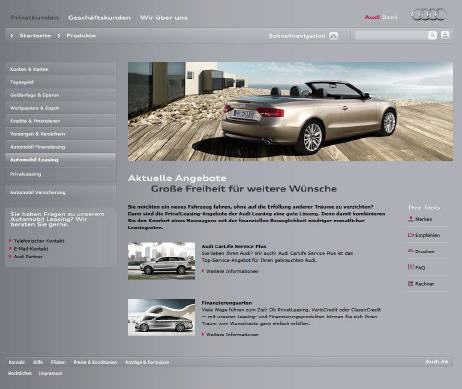
Task: Click red arrow under Finanzierungsarten
Action: [x=203, y=334]
